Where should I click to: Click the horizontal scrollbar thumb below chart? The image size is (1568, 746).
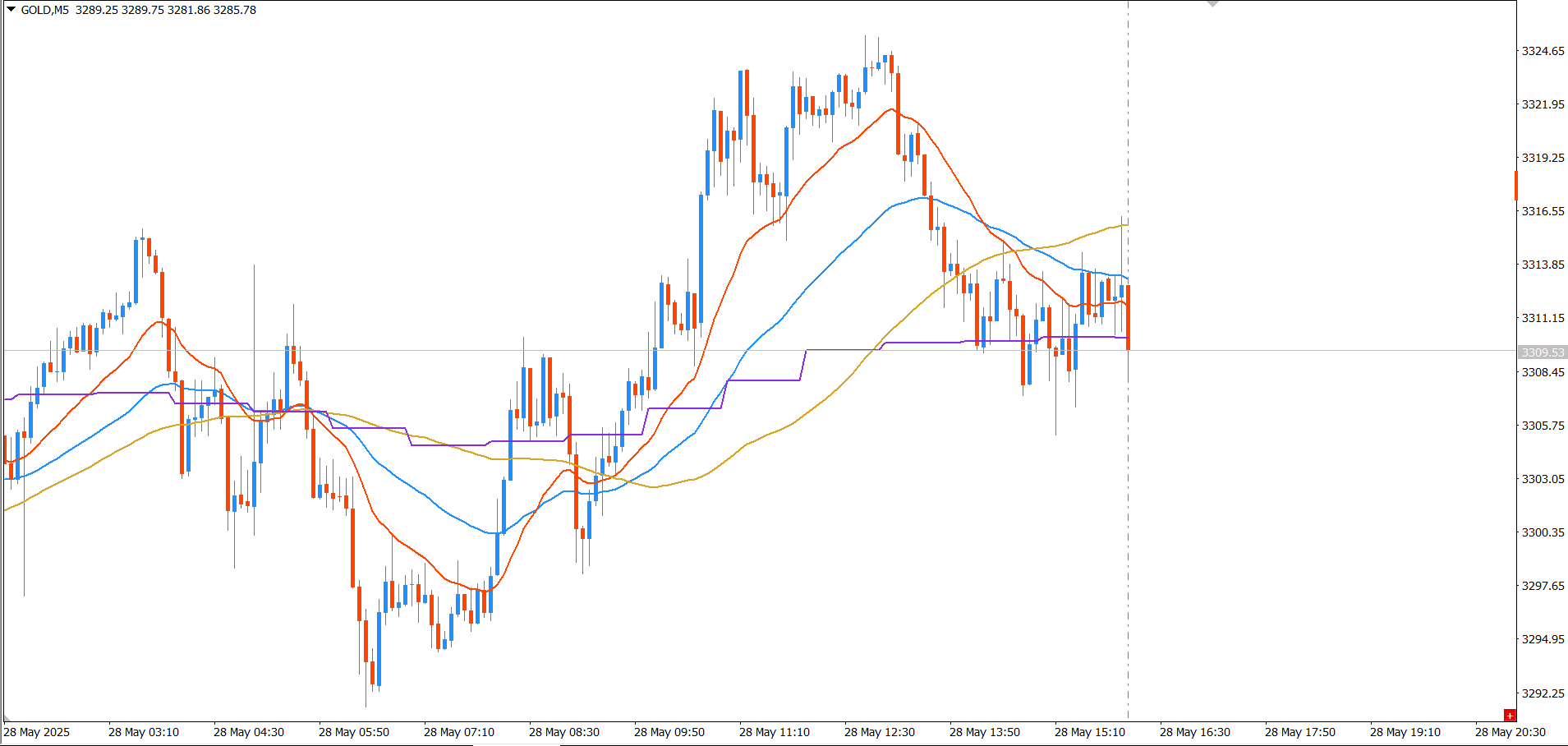click(517, 744)
